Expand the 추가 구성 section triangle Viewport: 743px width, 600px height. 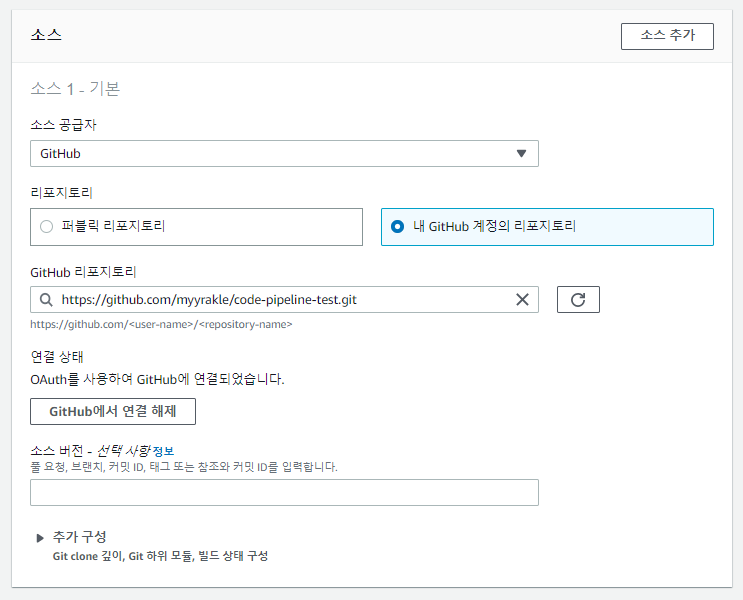tap(40, 538)
